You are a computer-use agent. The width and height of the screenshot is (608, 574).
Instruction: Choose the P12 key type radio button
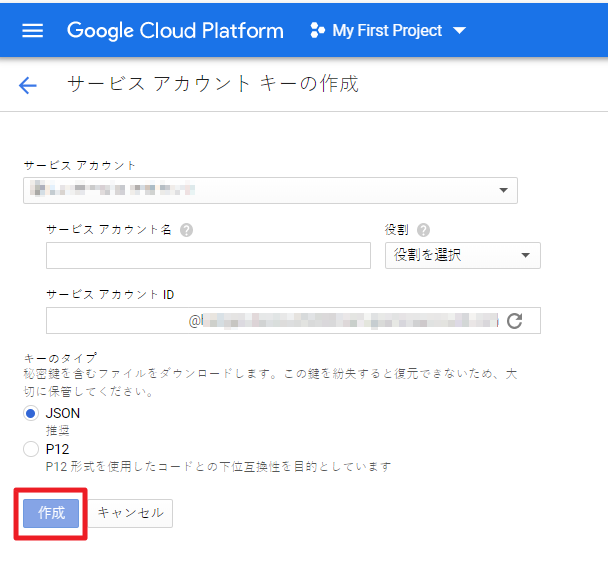(x=31, y=449)
